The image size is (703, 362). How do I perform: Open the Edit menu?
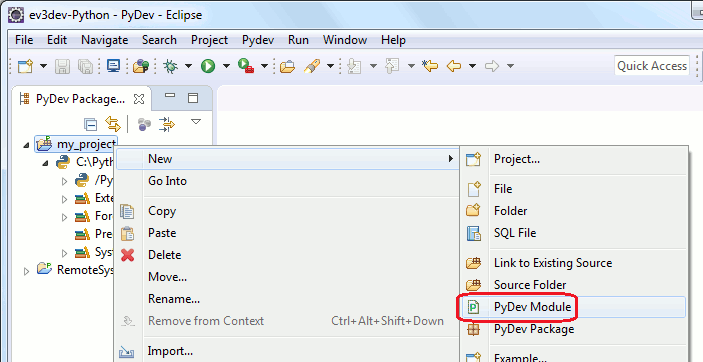(57, 40)
